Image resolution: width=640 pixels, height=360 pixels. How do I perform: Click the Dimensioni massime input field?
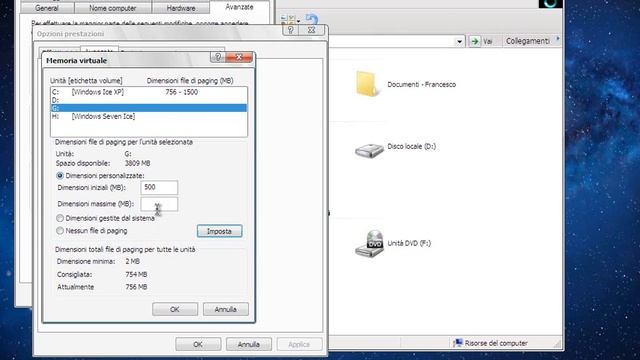tap(159, 204)
